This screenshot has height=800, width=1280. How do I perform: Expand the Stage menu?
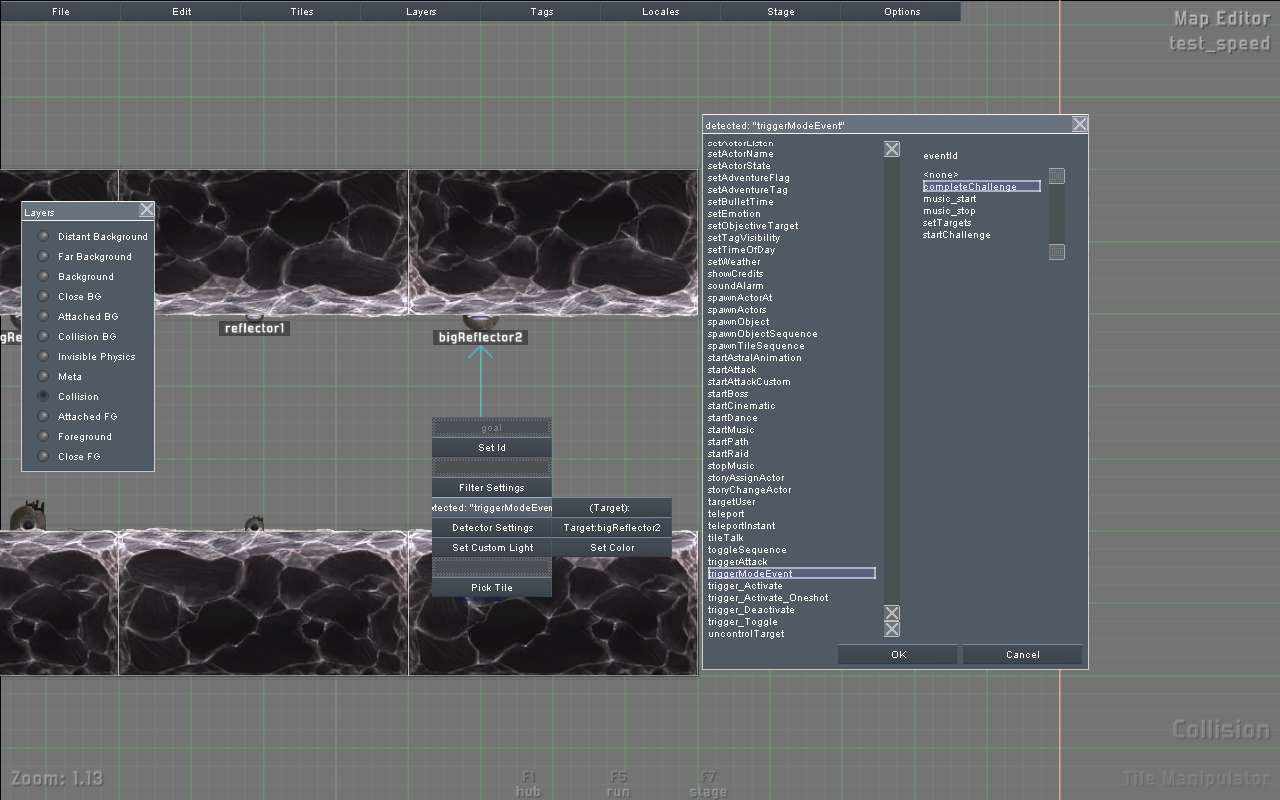(781, 12)
